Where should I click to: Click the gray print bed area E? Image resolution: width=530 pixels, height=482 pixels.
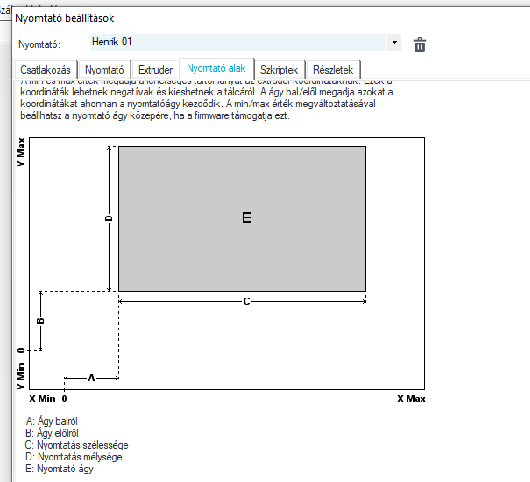(x=242, y=218)
